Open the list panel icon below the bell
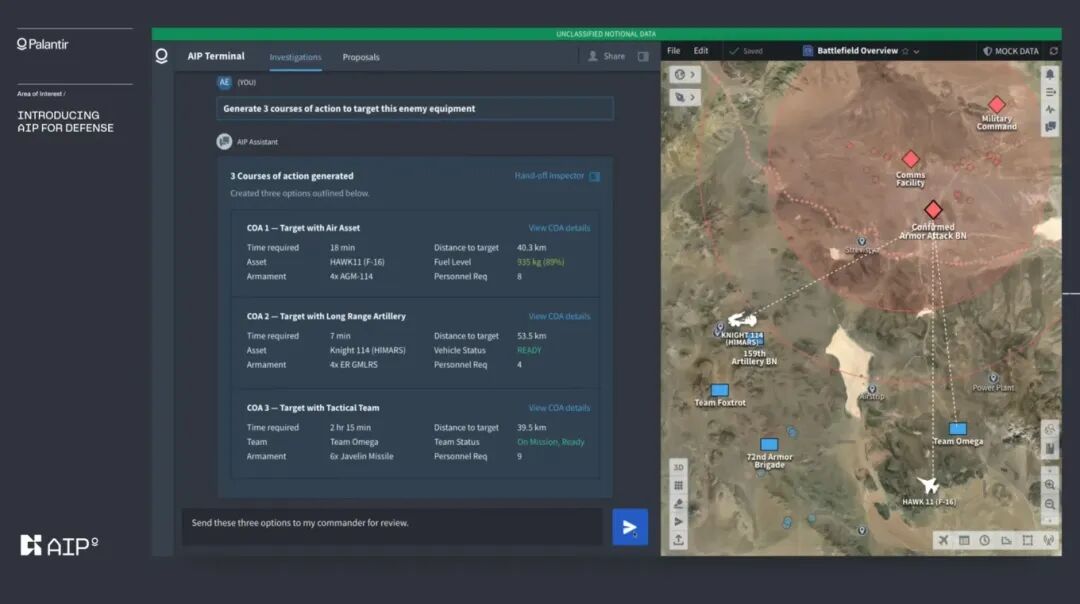The image size is (1080, 604). (x=1050, y=92)
